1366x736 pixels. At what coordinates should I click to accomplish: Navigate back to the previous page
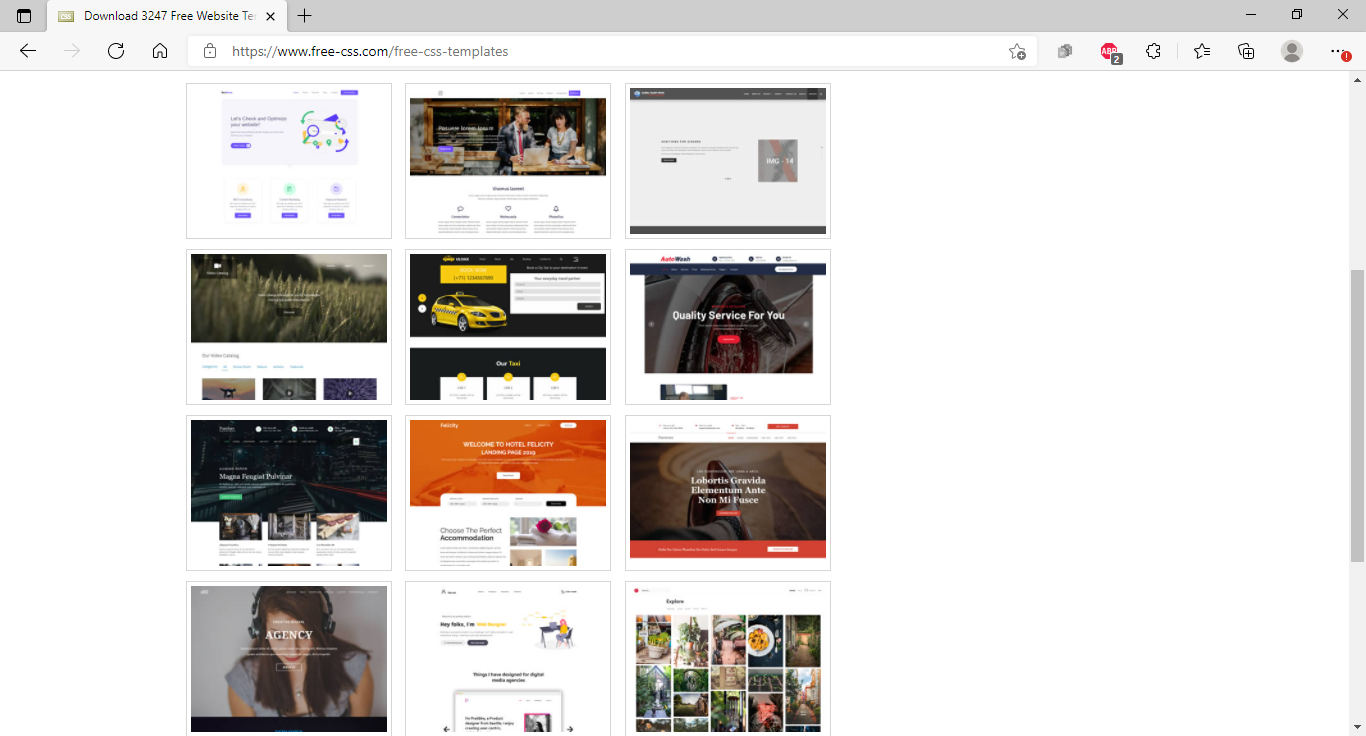pyautogui.click(x=27, y=51)
